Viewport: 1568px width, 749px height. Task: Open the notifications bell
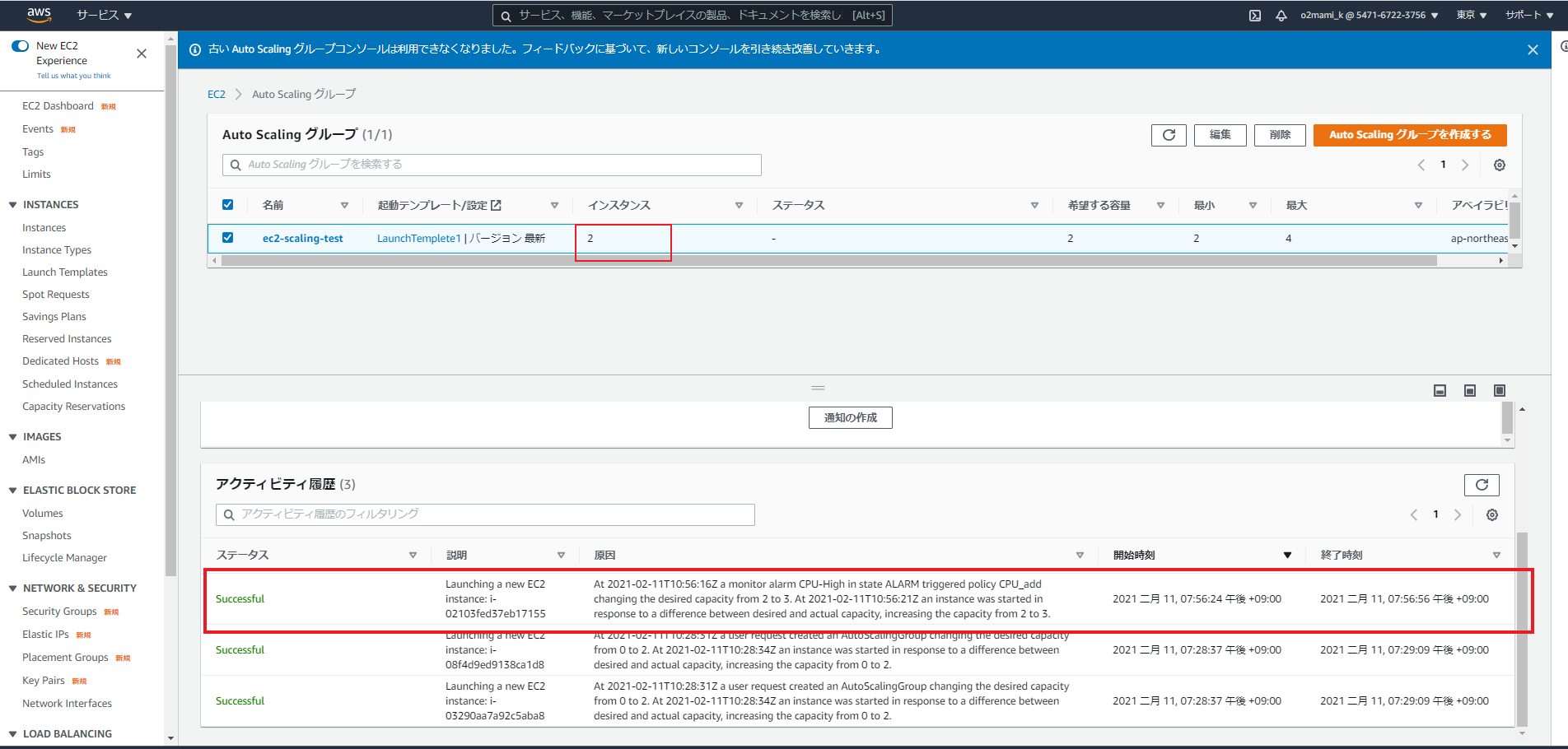(x=1281, y=16)
